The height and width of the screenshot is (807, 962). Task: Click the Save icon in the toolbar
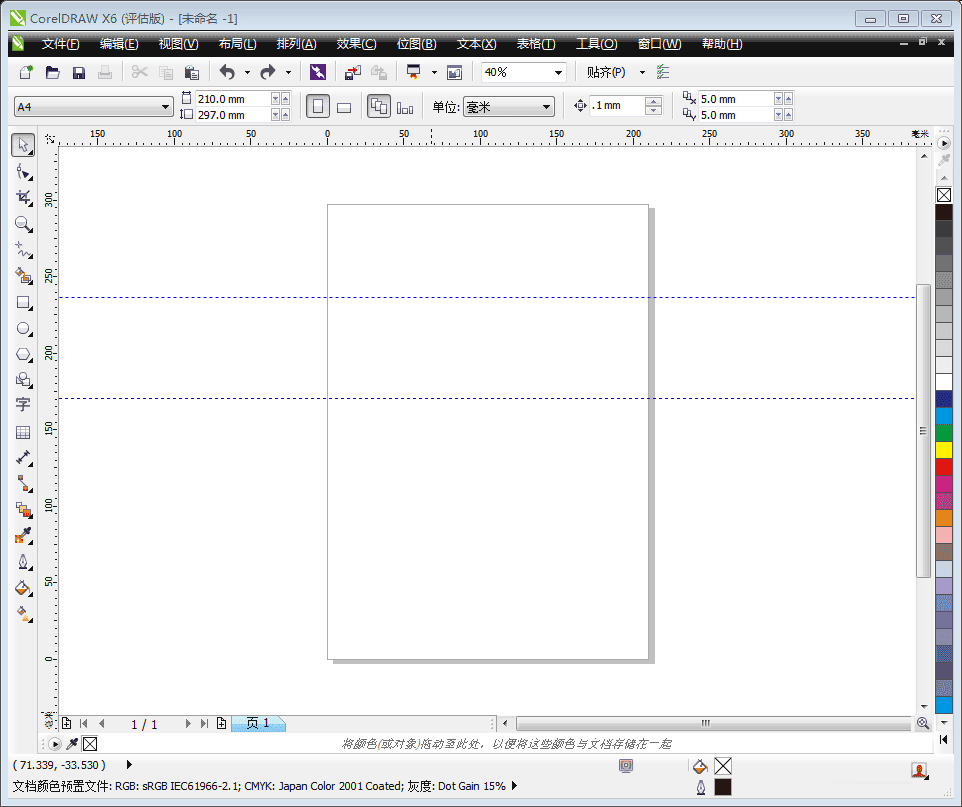coord(79,72)
